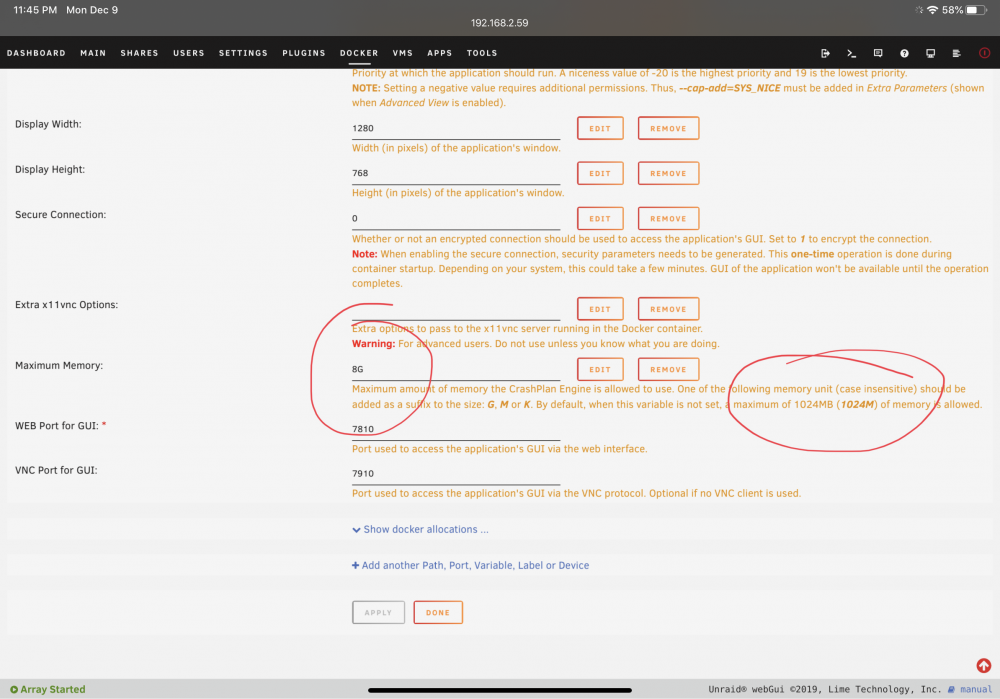
Task: Edit the Display Height setting
Action: pyautogui.click(x=600, y=173)
